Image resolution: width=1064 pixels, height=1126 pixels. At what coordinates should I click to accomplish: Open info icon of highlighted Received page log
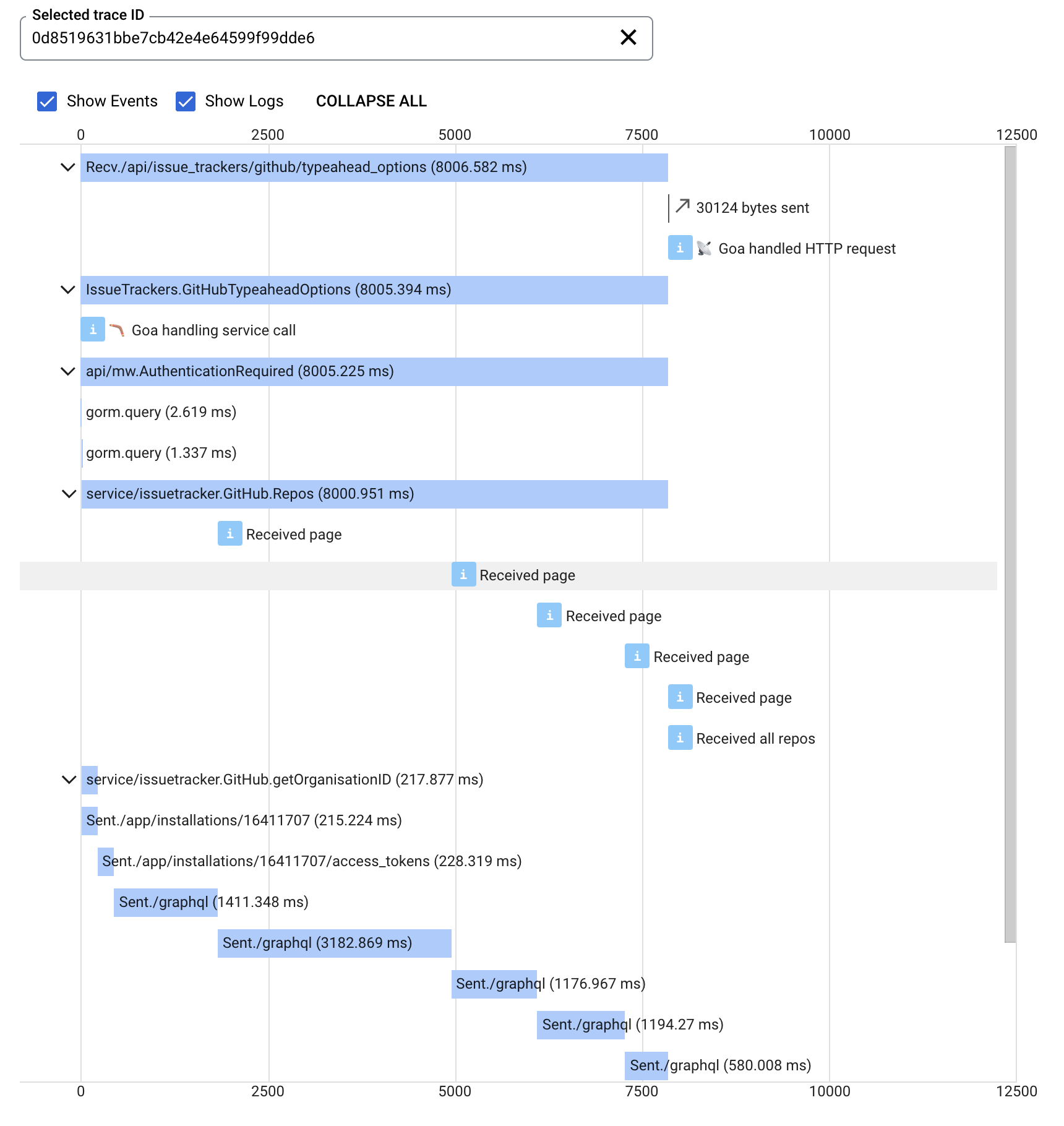coord(463,575)
